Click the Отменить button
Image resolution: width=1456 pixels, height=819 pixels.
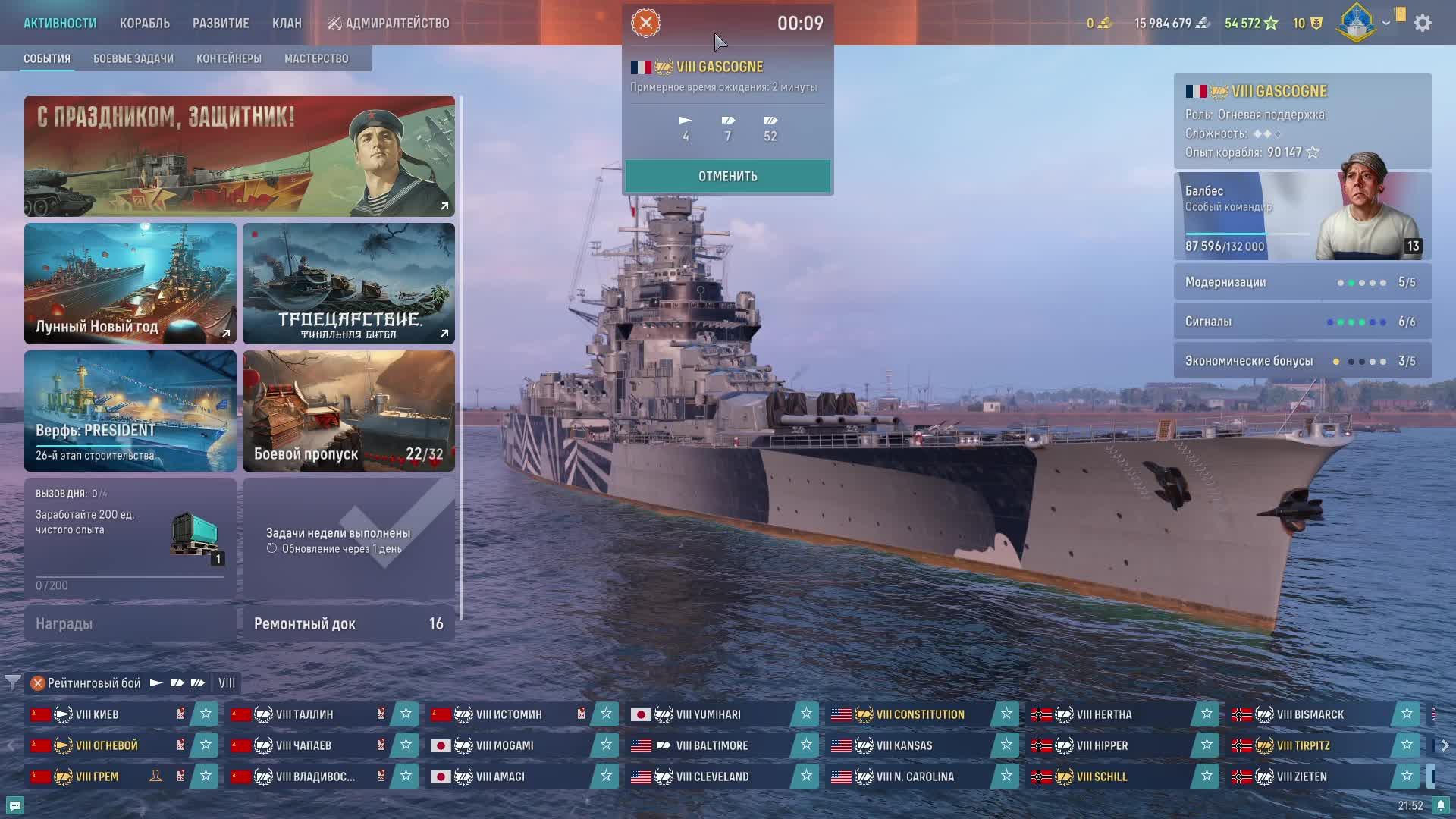(727, 176)
